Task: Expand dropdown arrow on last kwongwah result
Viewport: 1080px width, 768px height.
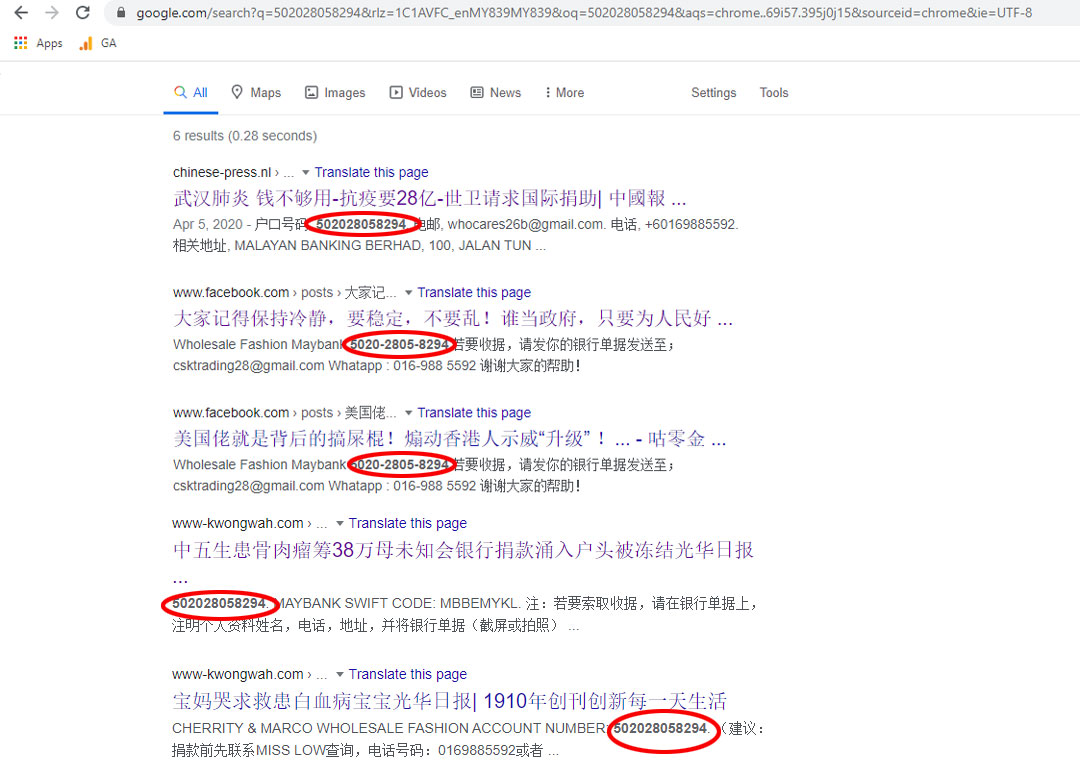Action: point(340,674)
